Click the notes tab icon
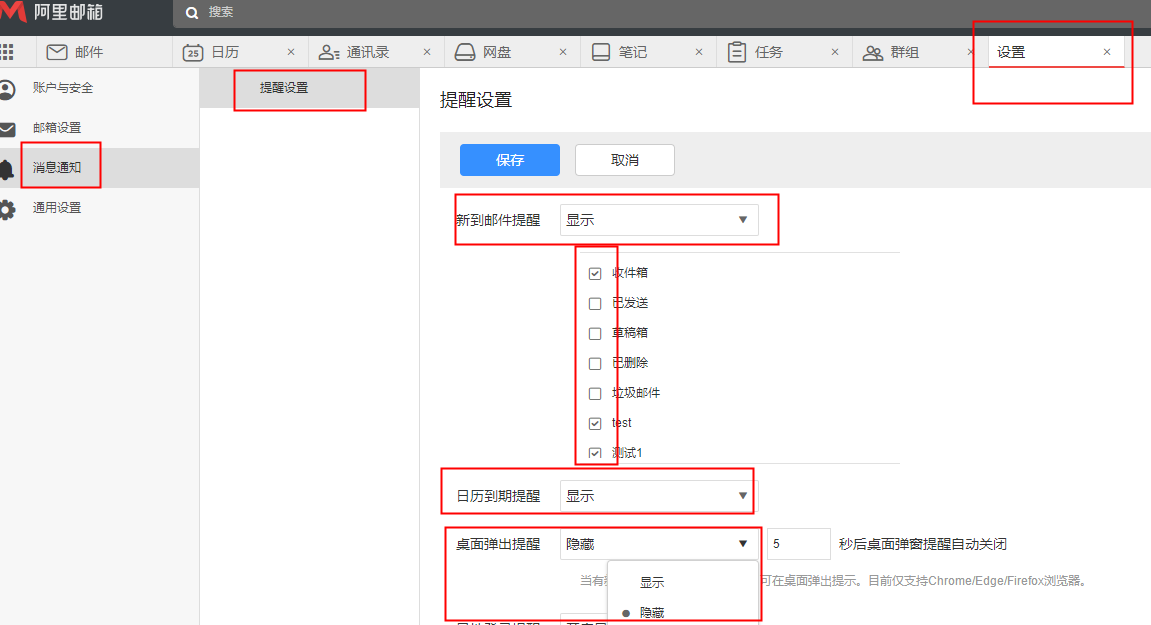The image size is (1151, 625). (601, 52)
